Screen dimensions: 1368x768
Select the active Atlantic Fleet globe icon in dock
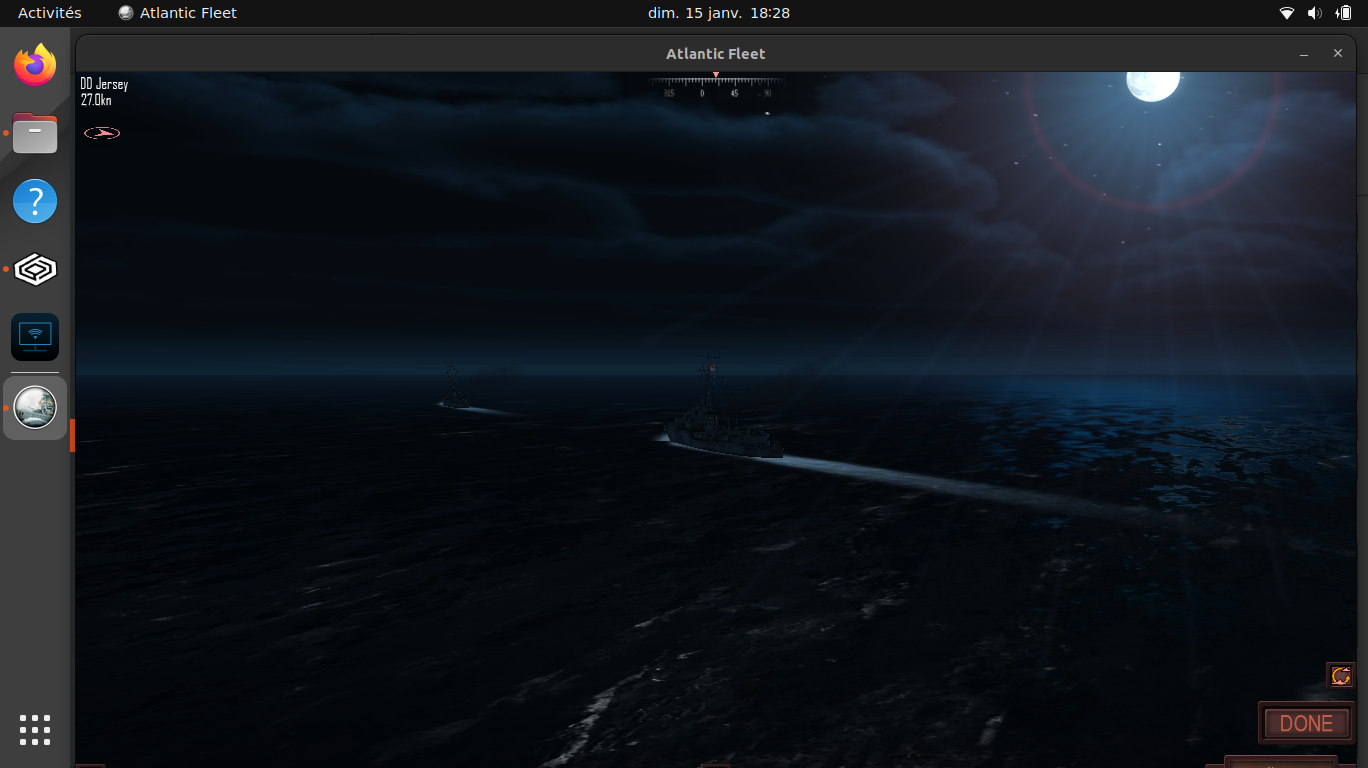pos(35,407)
